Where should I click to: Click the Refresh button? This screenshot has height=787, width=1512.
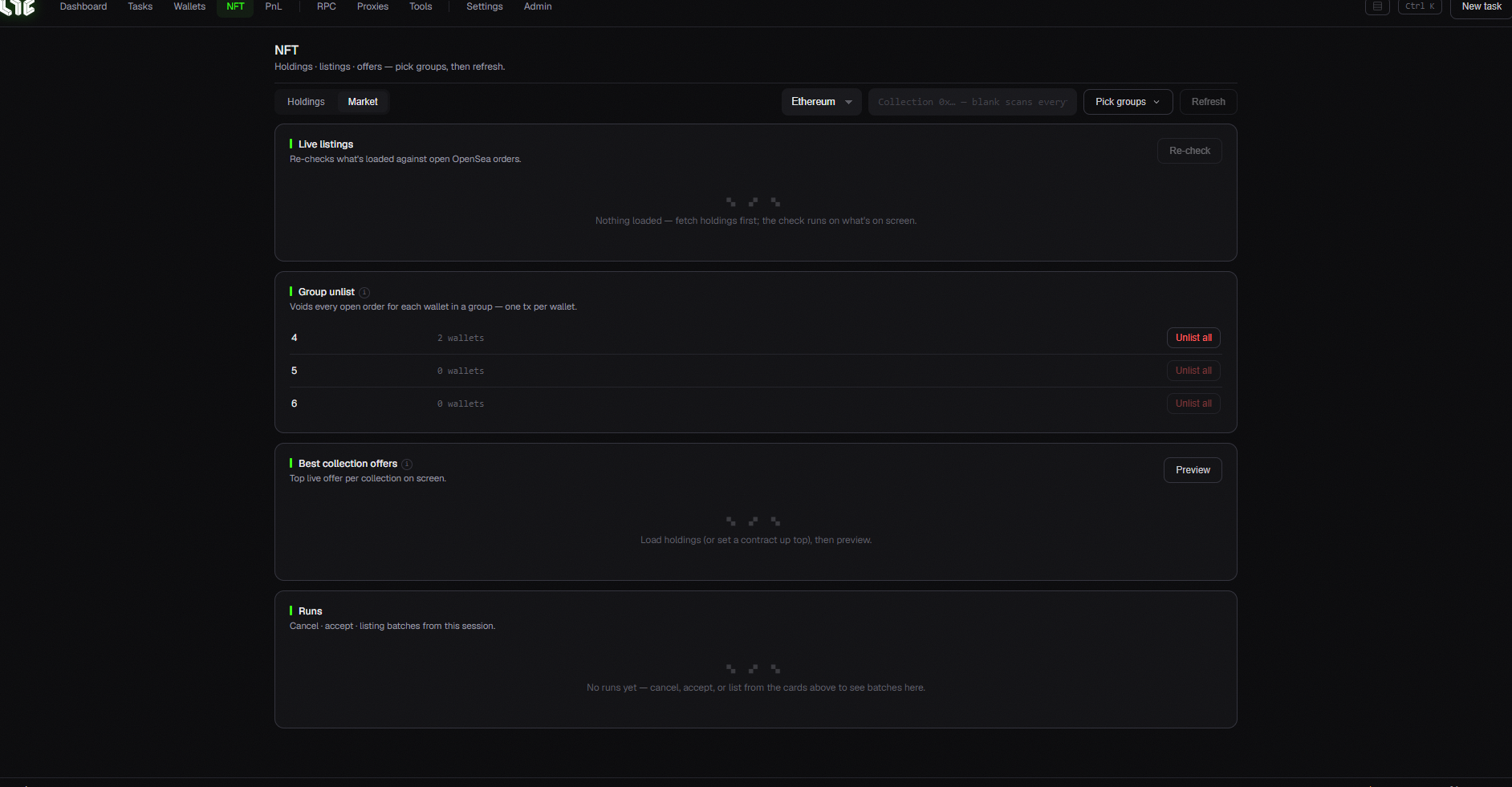(x=1209, y=102)
